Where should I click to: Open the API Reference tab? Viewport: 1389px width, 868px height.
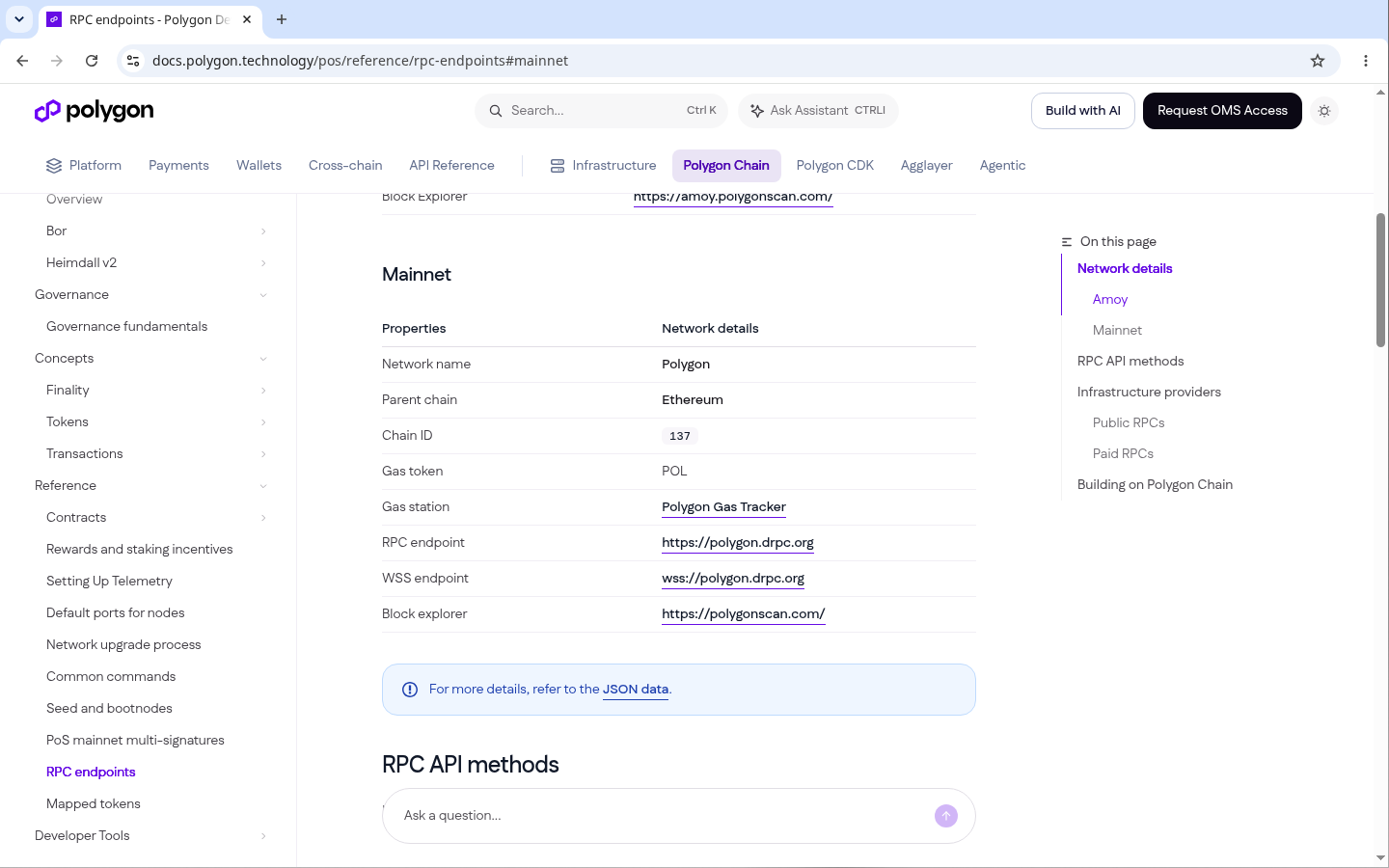point(451,166)
